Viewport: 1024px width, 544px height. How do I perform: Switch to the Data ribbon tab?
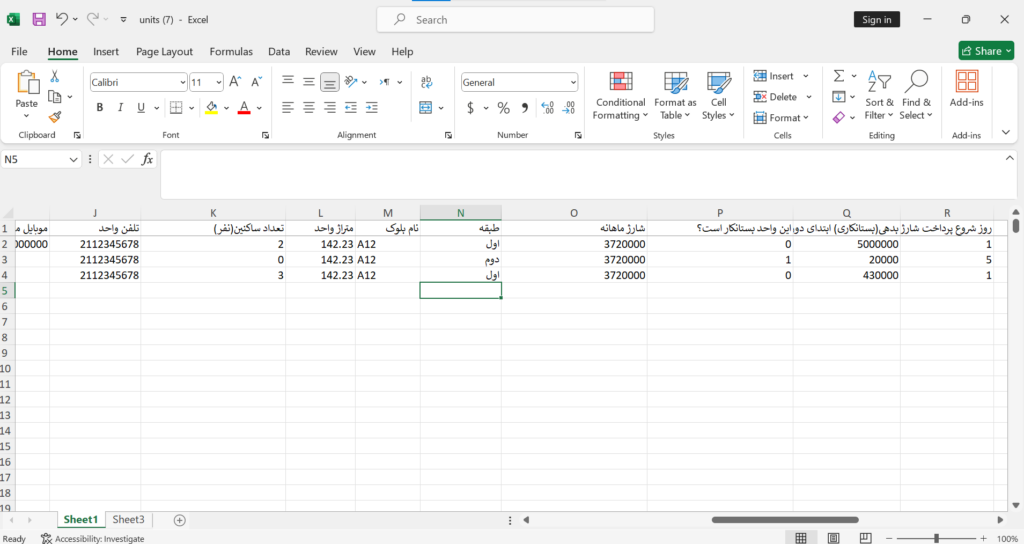pyautogui.click(x=279, y=52)
